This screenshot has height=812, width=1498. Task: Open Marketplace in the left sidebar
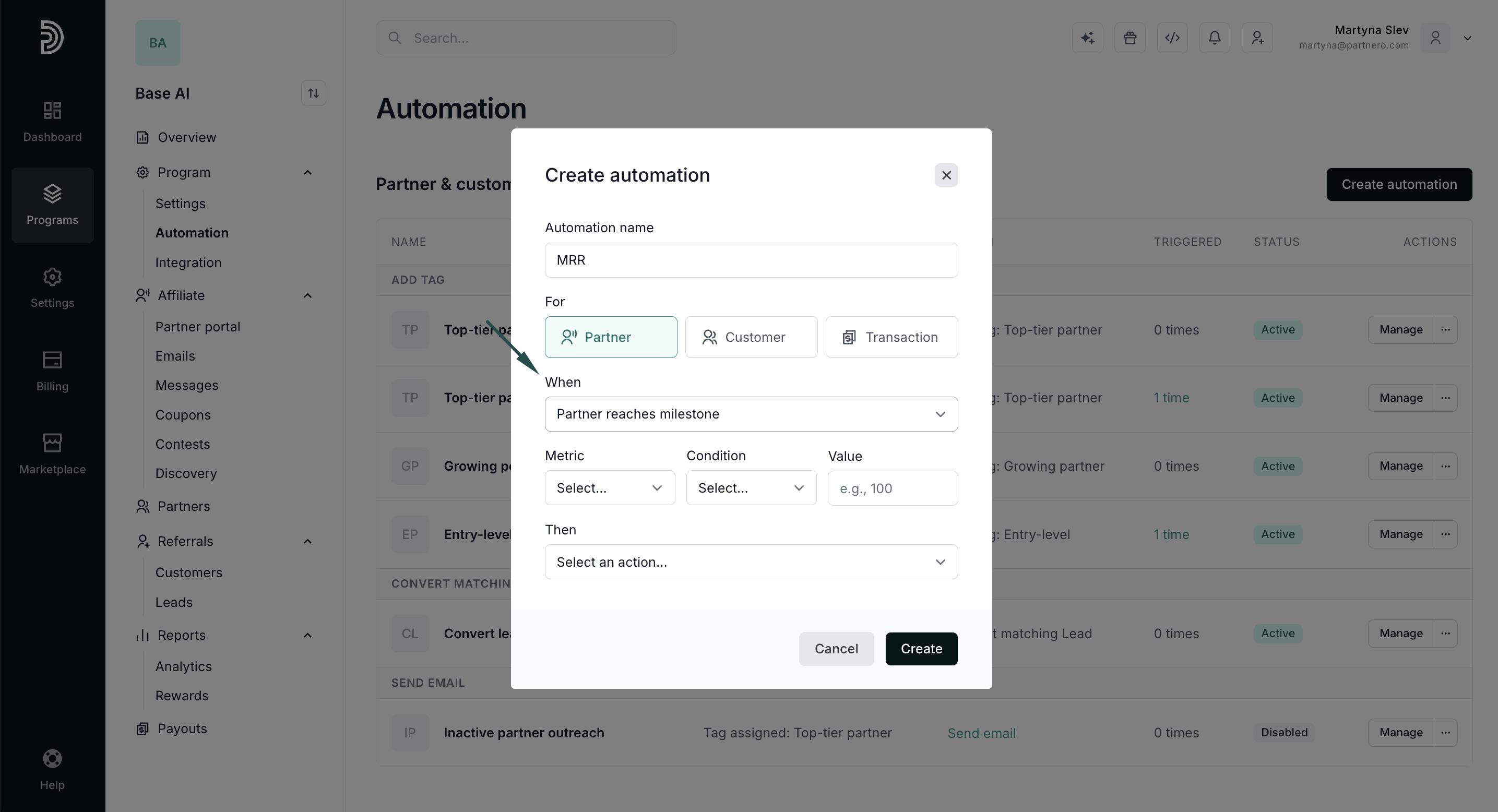pyautogui.click(x=52, y=454)
